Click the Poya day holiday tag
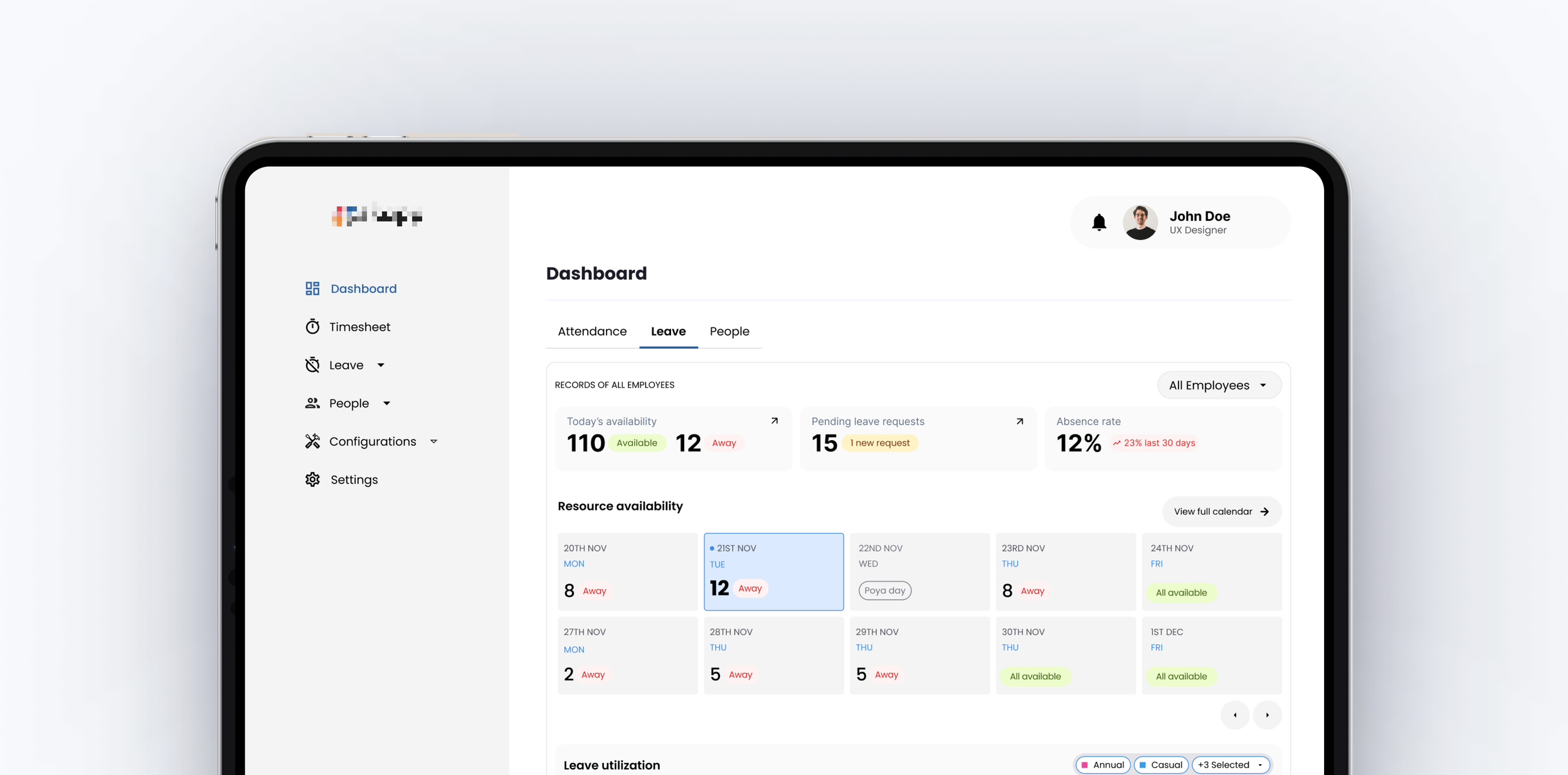This screenshot has height=775, width=1568. point(884,591)
